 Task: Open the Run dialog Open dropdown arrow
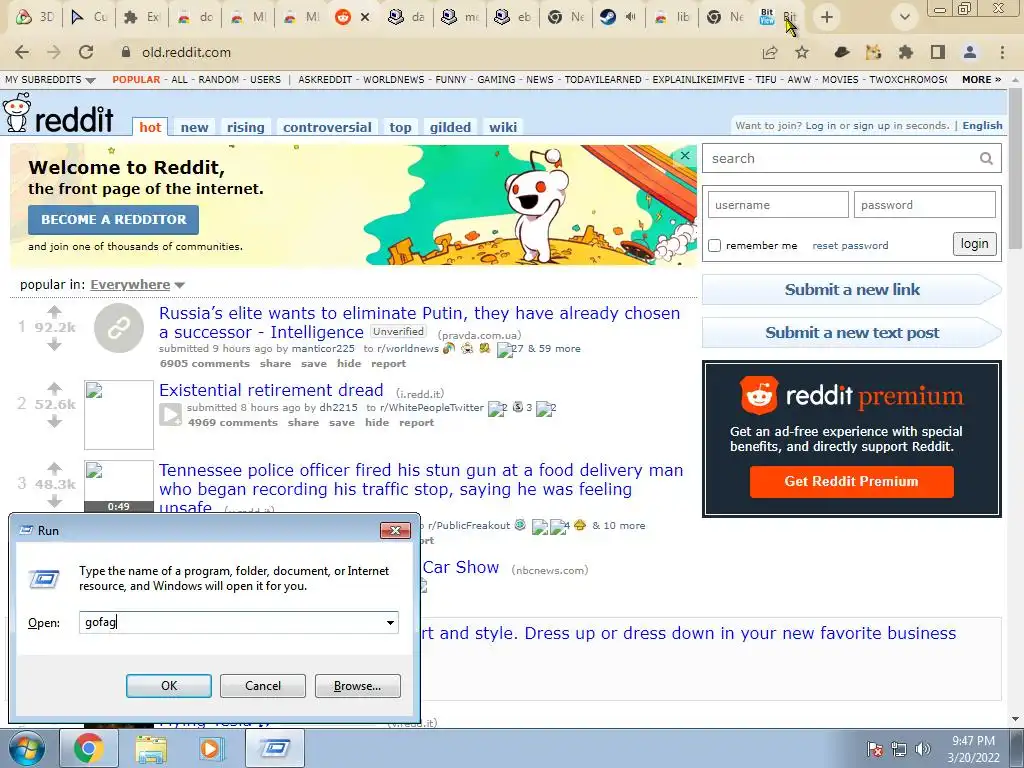[390, 622]
